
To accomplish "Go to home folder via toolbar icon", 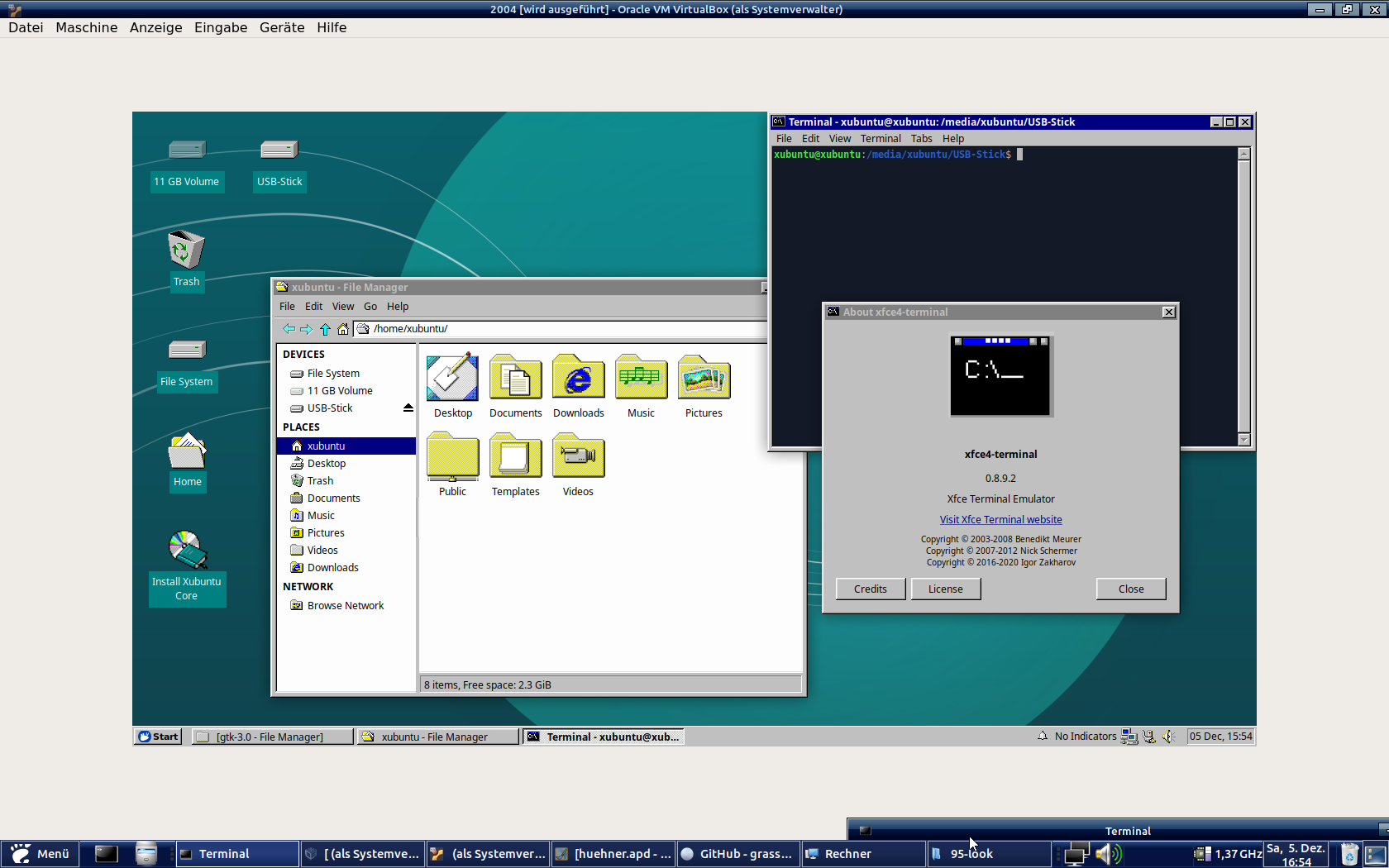I will tap(342, 329).
